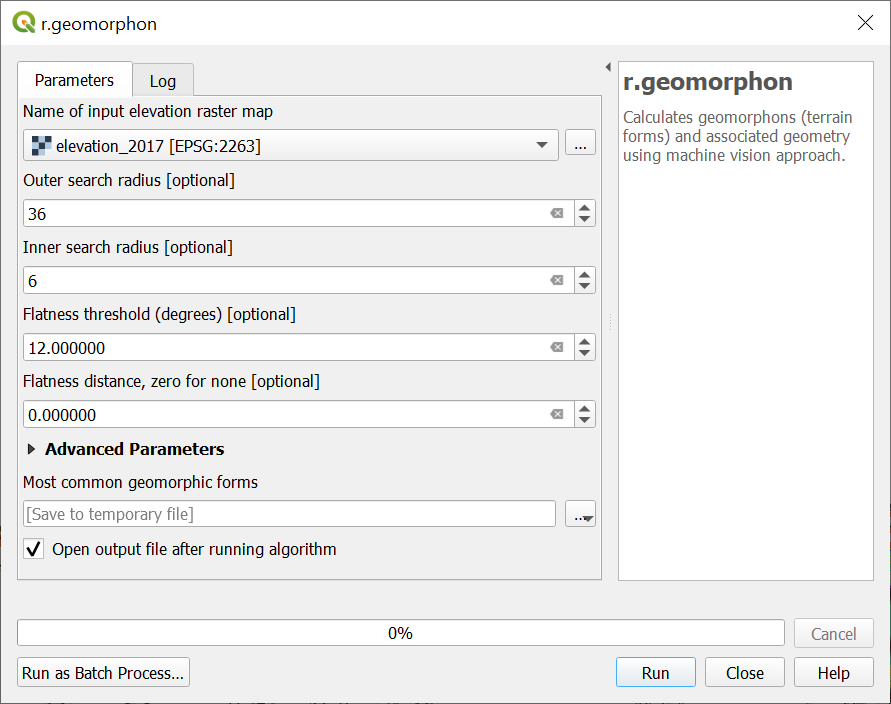This screenshot has height=704, width=891.
Task: Increase the Outer search radius spinner
Action: coord(585,207)
